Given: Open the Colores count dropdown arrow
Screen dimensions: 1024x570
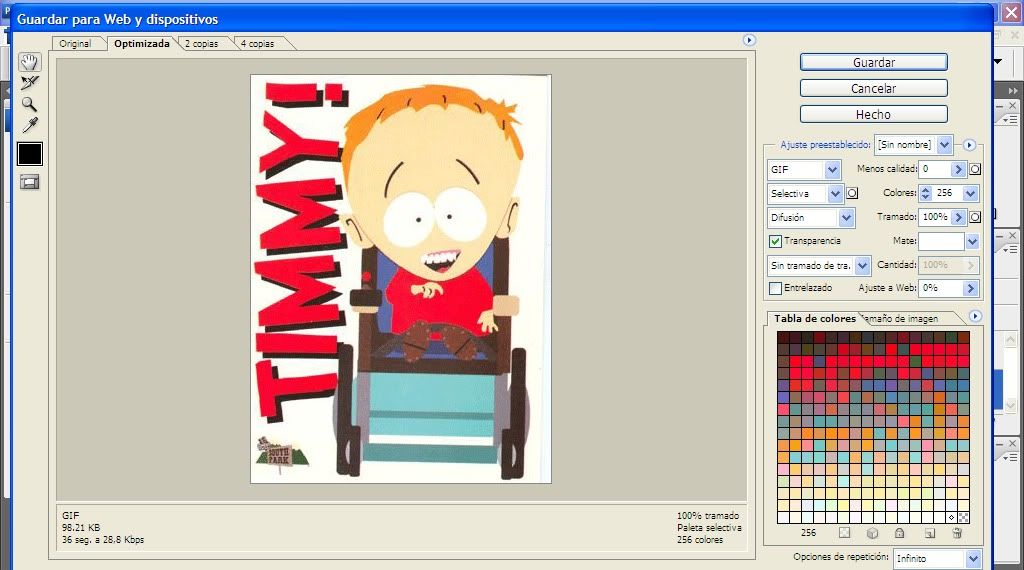Looking at the screenshot, I should (970, 193).
